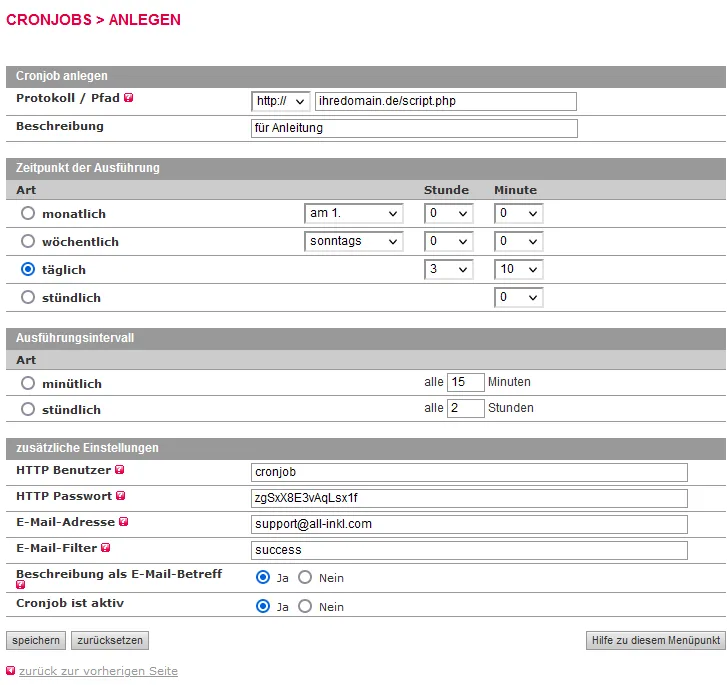727x685 pixels.
Task: Expand the täglich Minute dropdown showing 10
Action: pos(518,270)
